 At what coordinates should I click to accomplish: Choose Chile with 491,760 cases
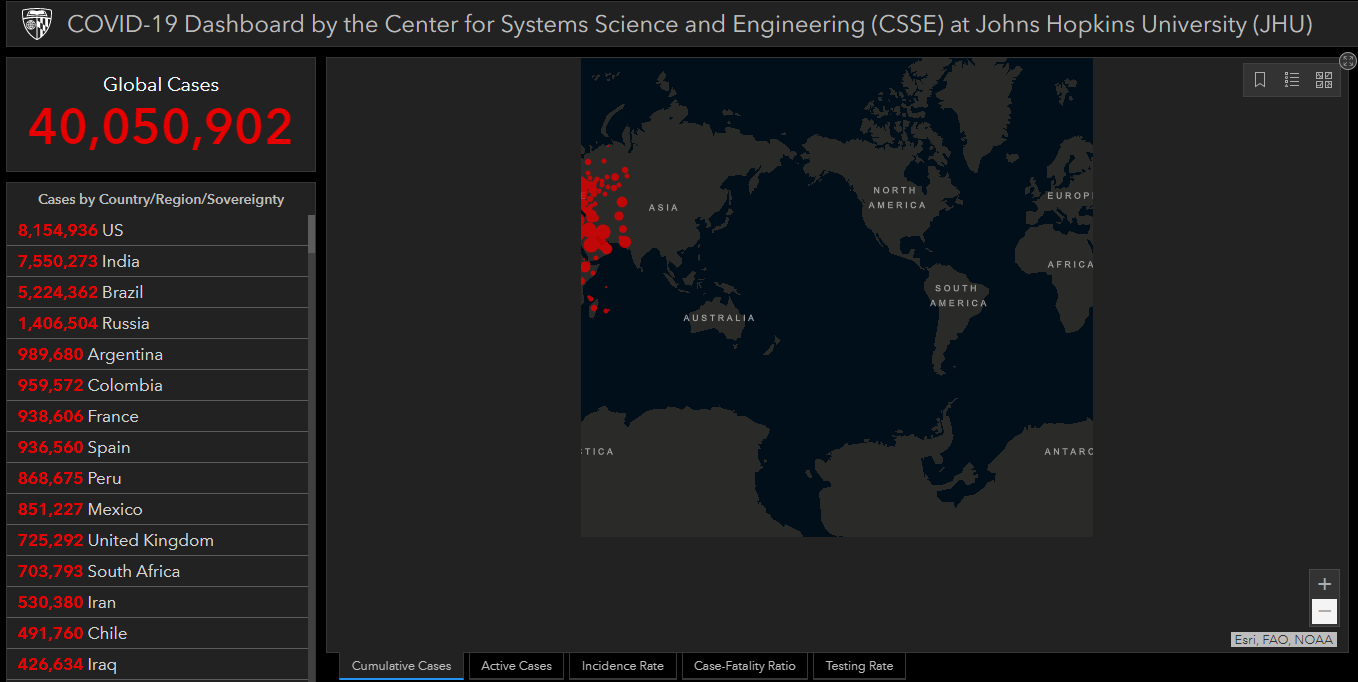158,633
